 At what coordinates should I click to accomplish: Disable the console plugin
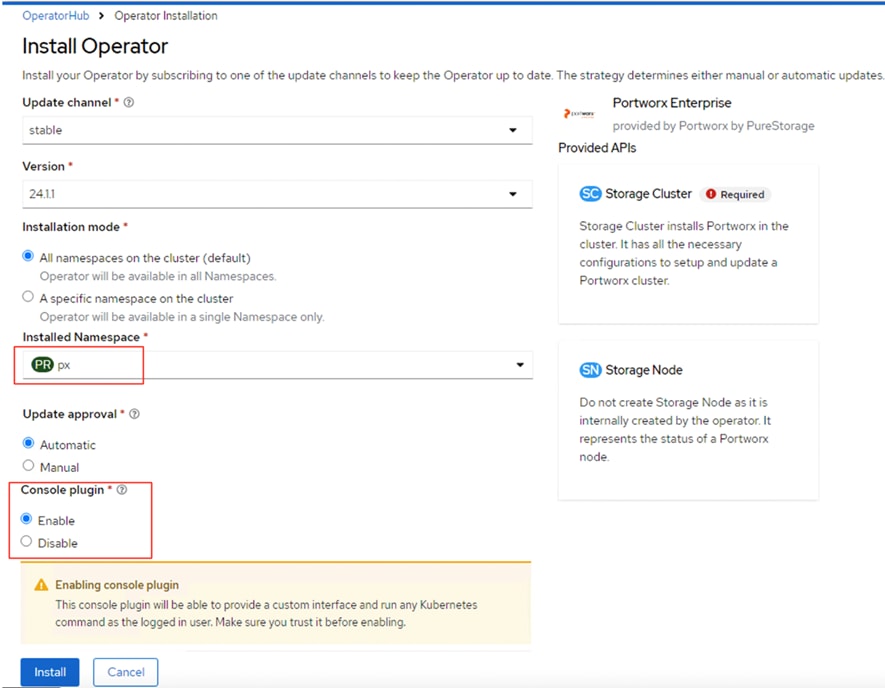click(27, 542)
